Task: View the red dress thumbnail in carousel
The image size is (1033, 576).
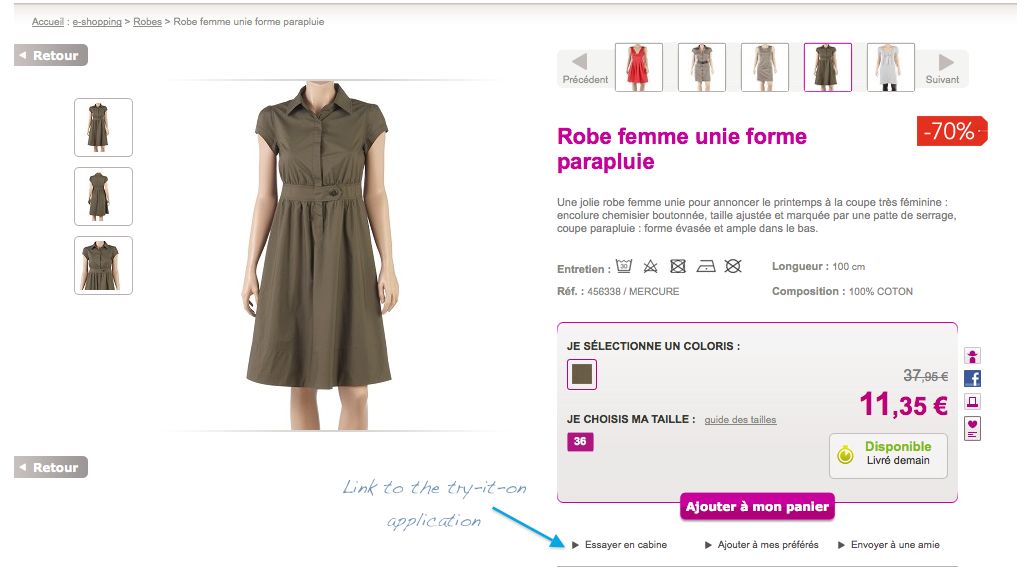Action: tap(639, 68)
